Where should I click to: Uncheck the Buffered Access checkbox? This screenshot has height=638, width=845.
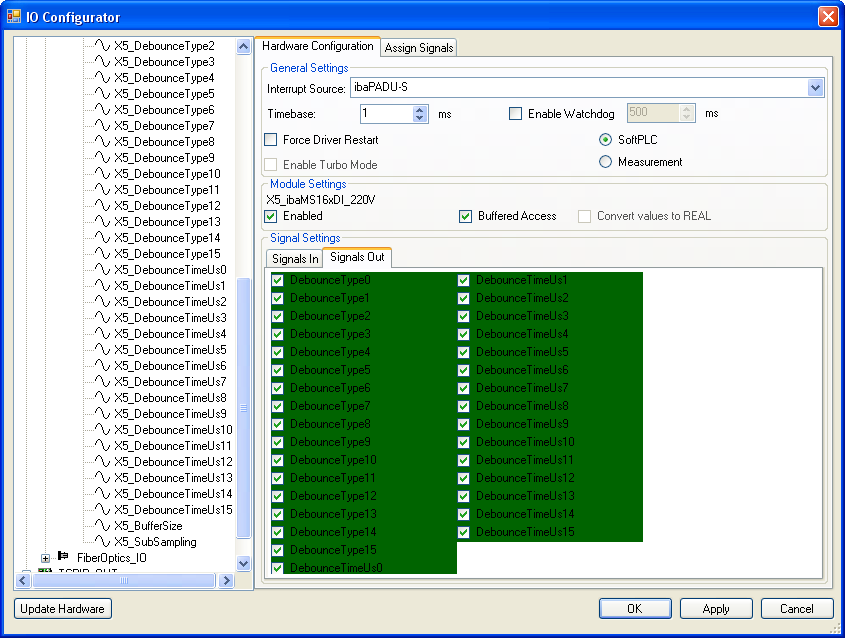point(466,216)
